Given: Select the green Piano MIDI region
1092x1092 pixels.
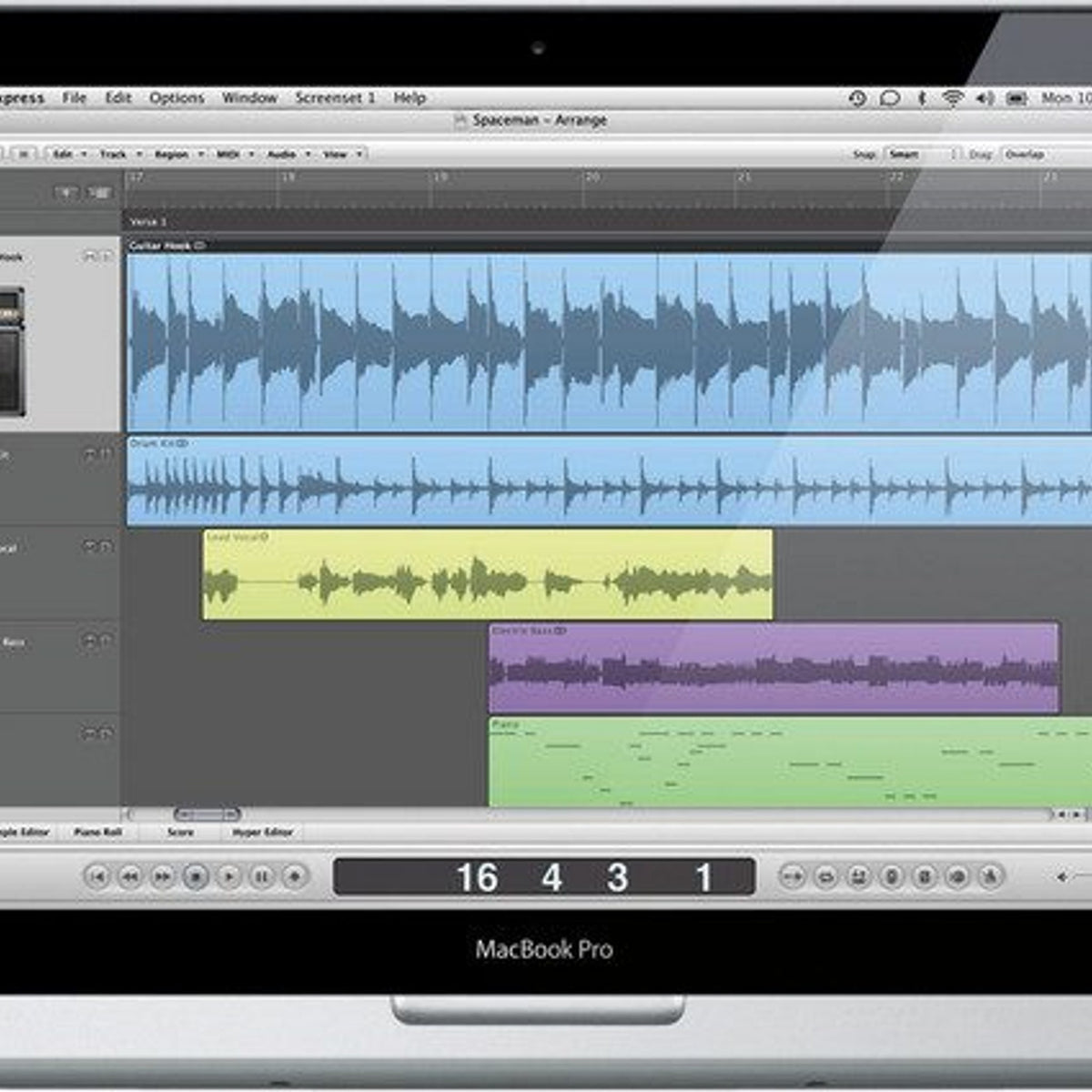Looking at the screenshot, I should click(x=790, y=762).
